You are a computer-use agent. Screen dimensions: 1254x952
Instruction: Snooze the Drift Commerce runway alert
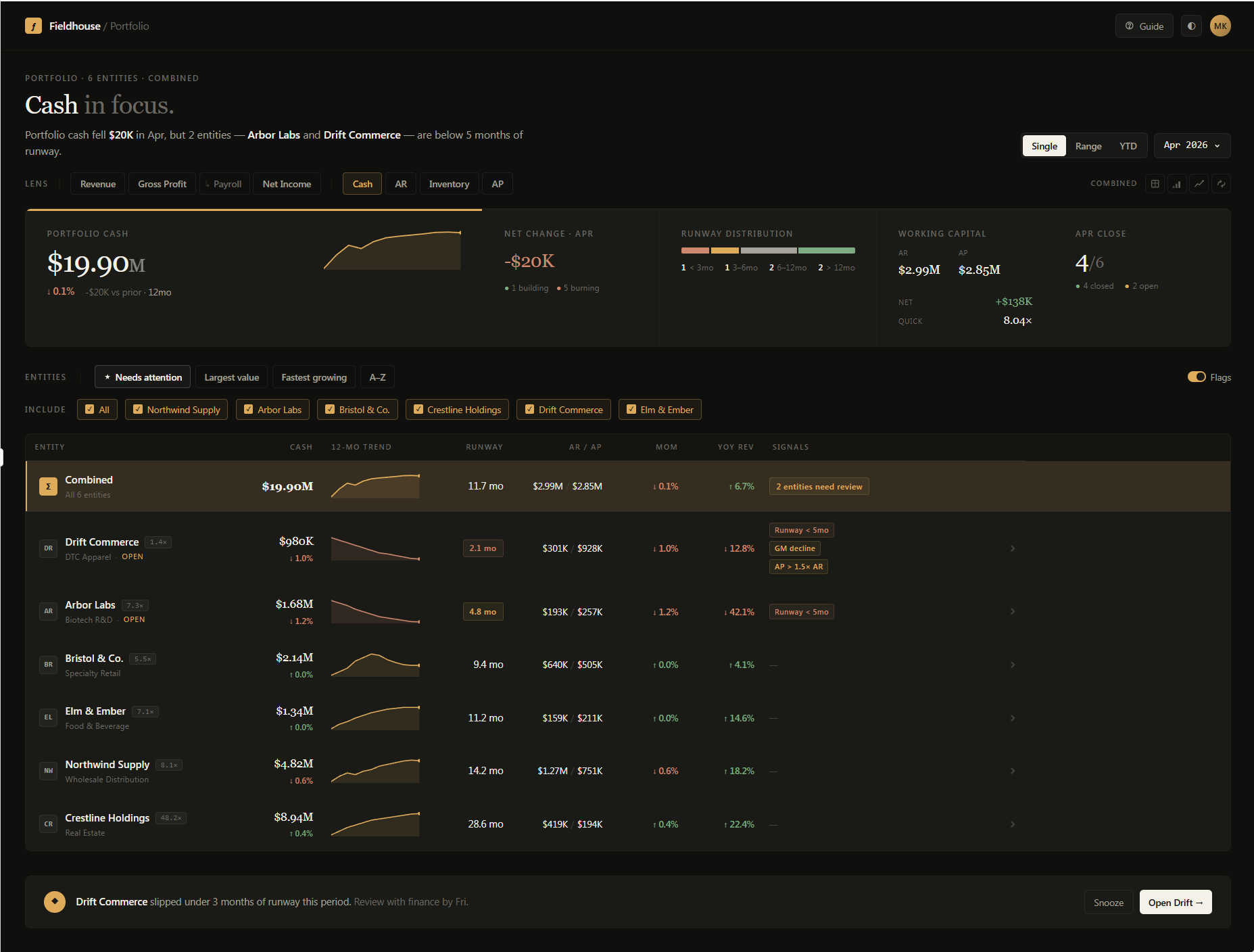[x=1108, y=902]
